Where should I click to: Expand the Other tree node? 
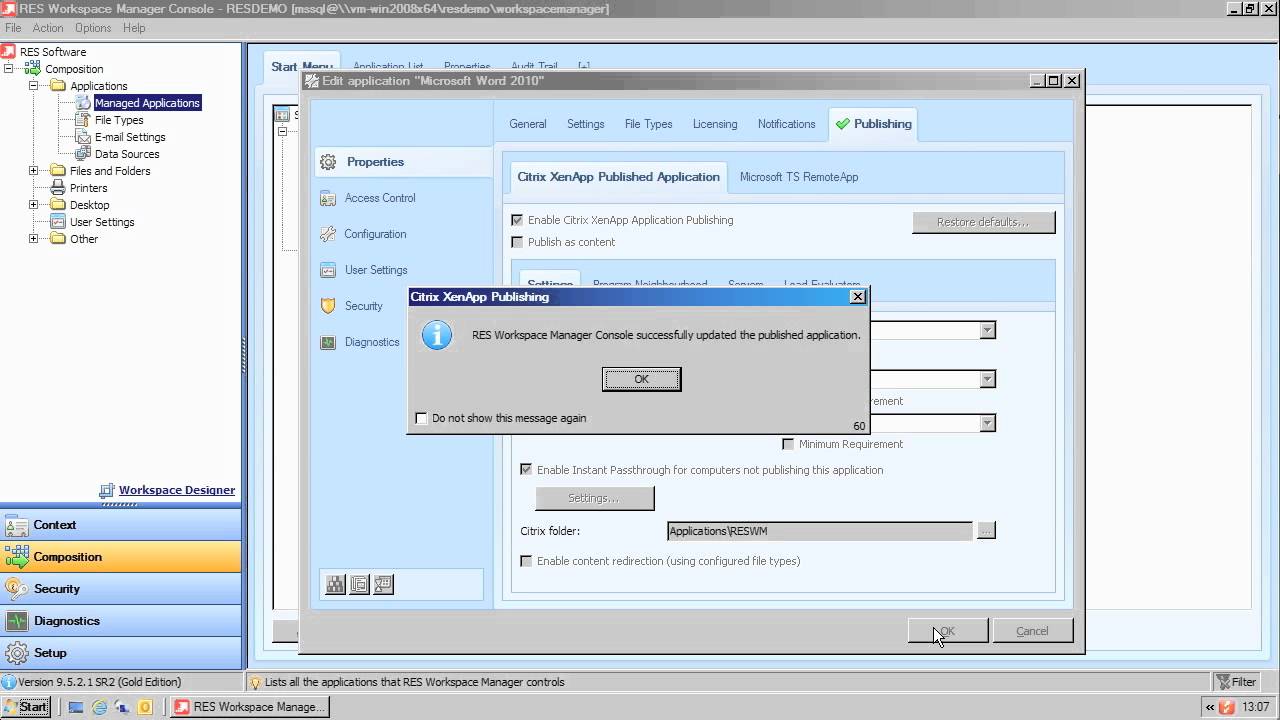coord(33,239)
